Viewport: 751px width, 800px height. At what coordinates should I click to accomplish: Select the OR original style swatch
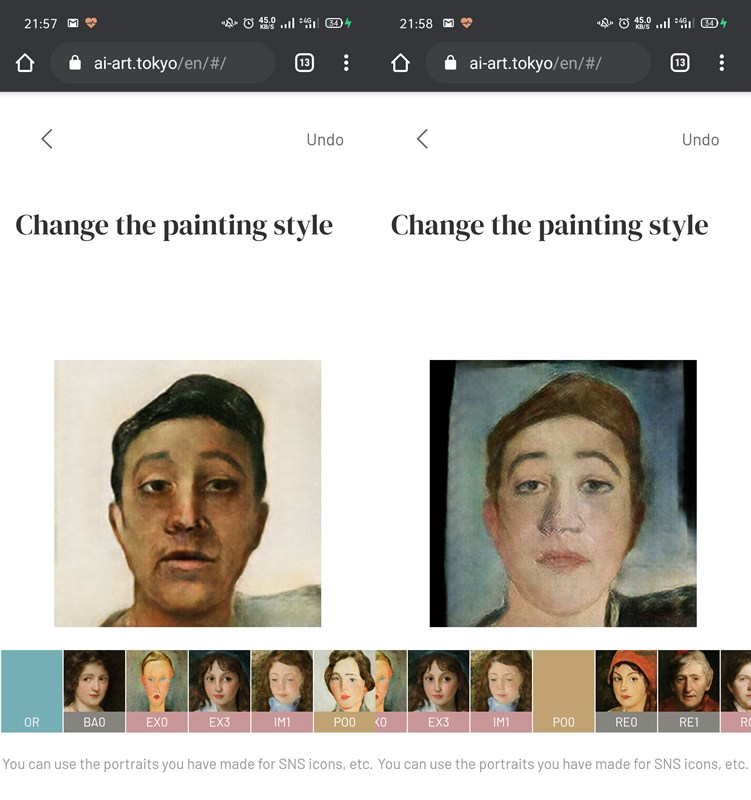coord(32,691)
